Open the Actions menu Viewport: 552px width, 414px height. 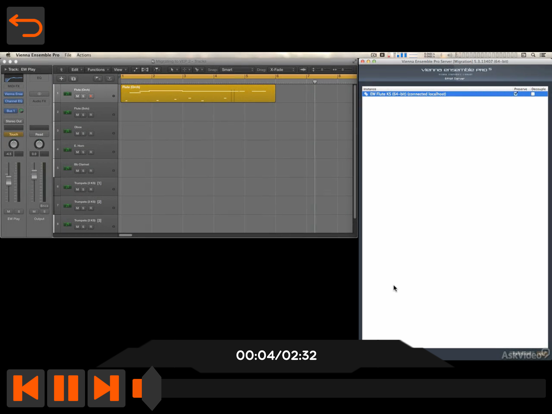[x=84, y=55]
